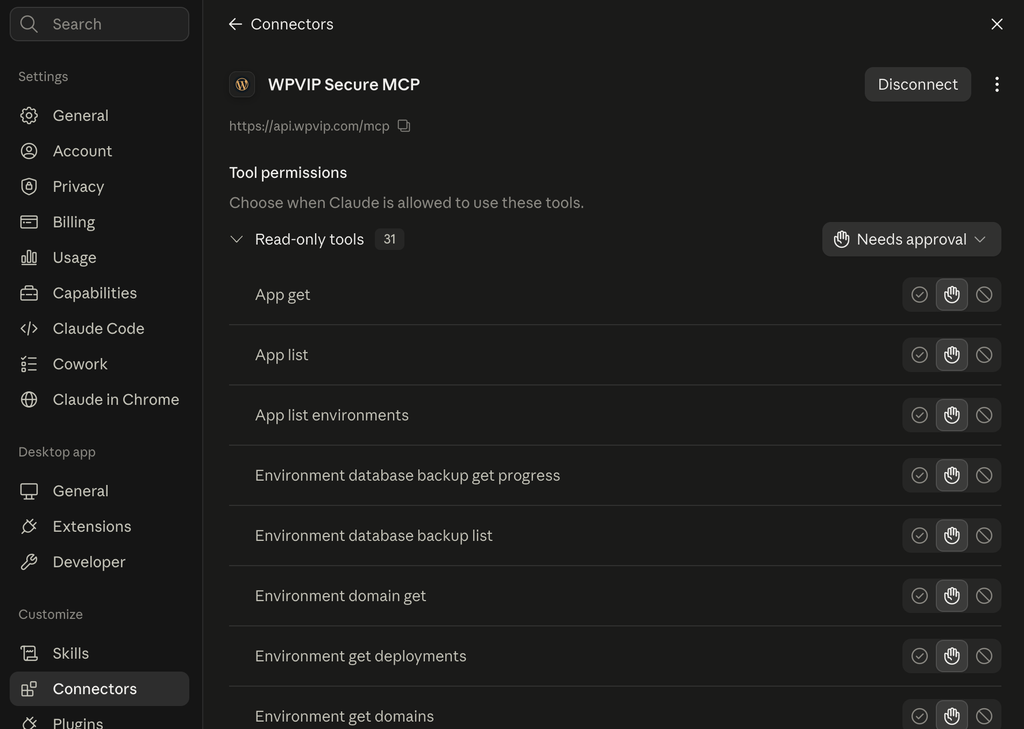The image size is (1024, 729).
Task: Block Environment database backup list
Action: (x=984, y=536)
